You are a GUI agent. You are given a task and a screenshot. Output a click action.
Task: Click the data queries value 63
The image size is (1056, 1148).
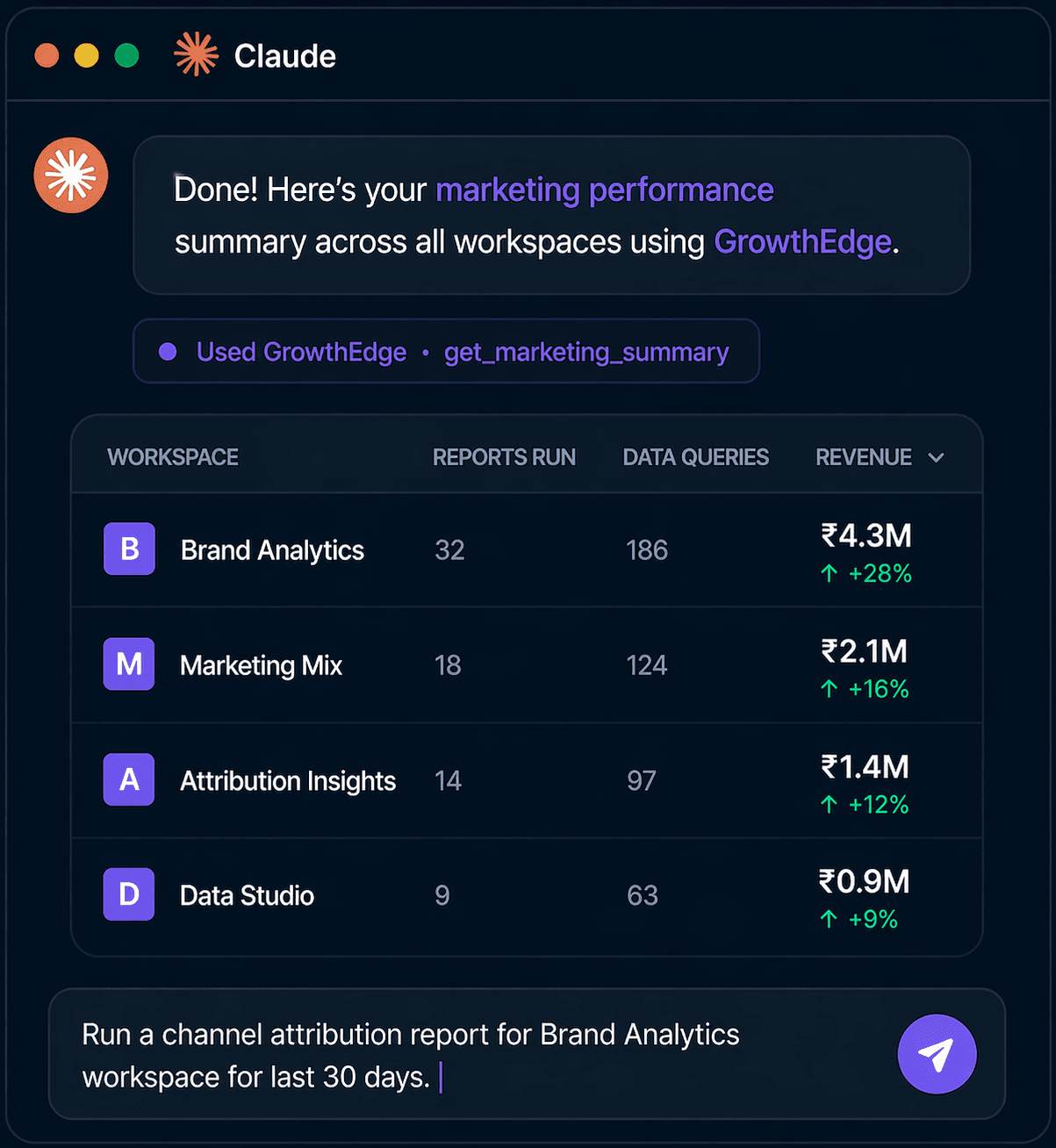643,895
